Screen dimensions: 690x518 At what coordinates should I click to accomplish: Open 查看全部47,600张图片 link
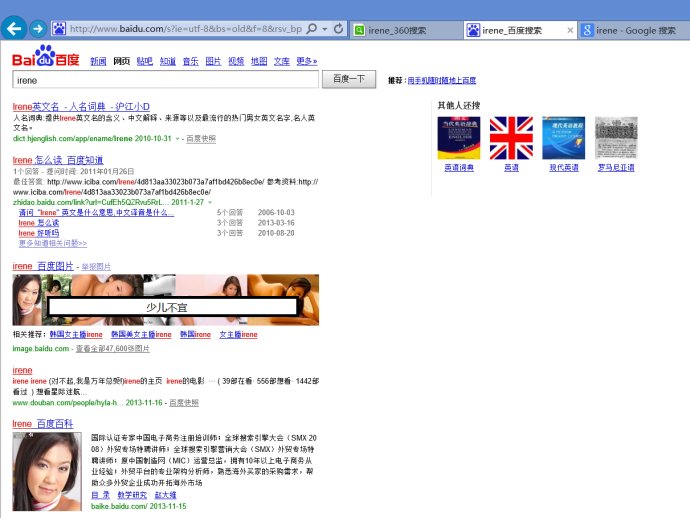(113, 349)
